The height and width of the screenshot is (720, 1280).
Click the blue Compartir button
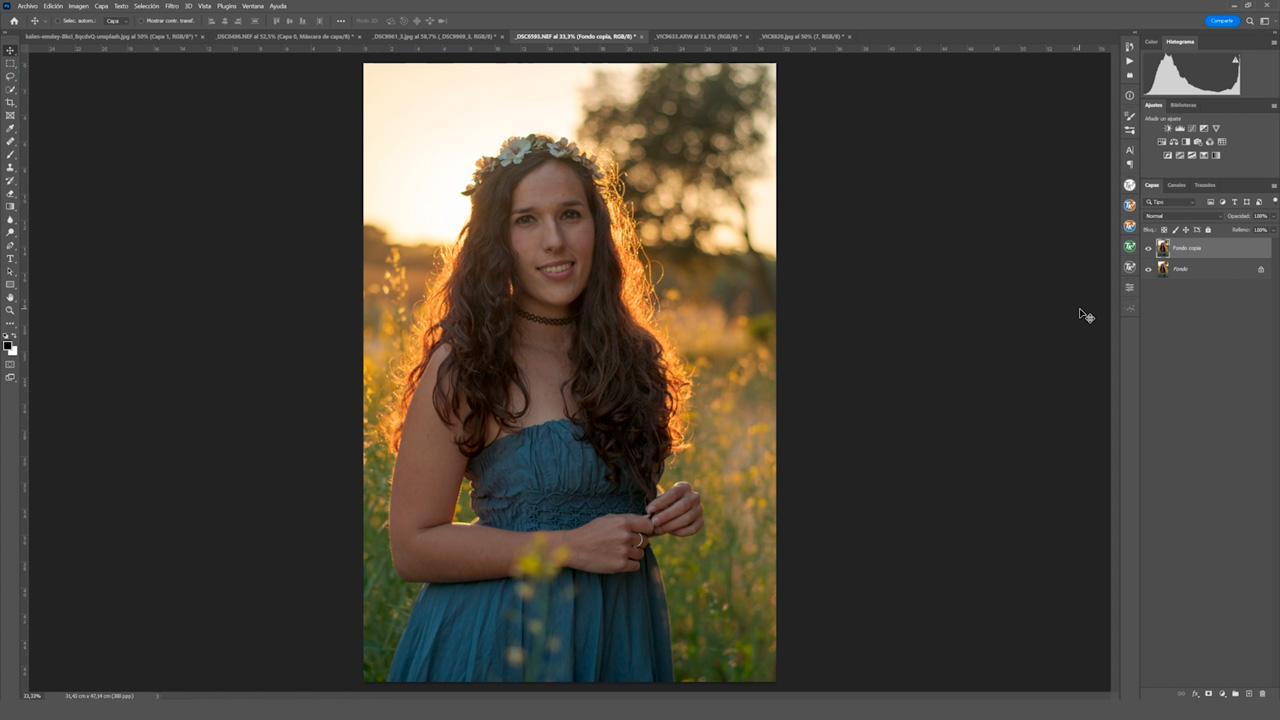pos(1222,20)
